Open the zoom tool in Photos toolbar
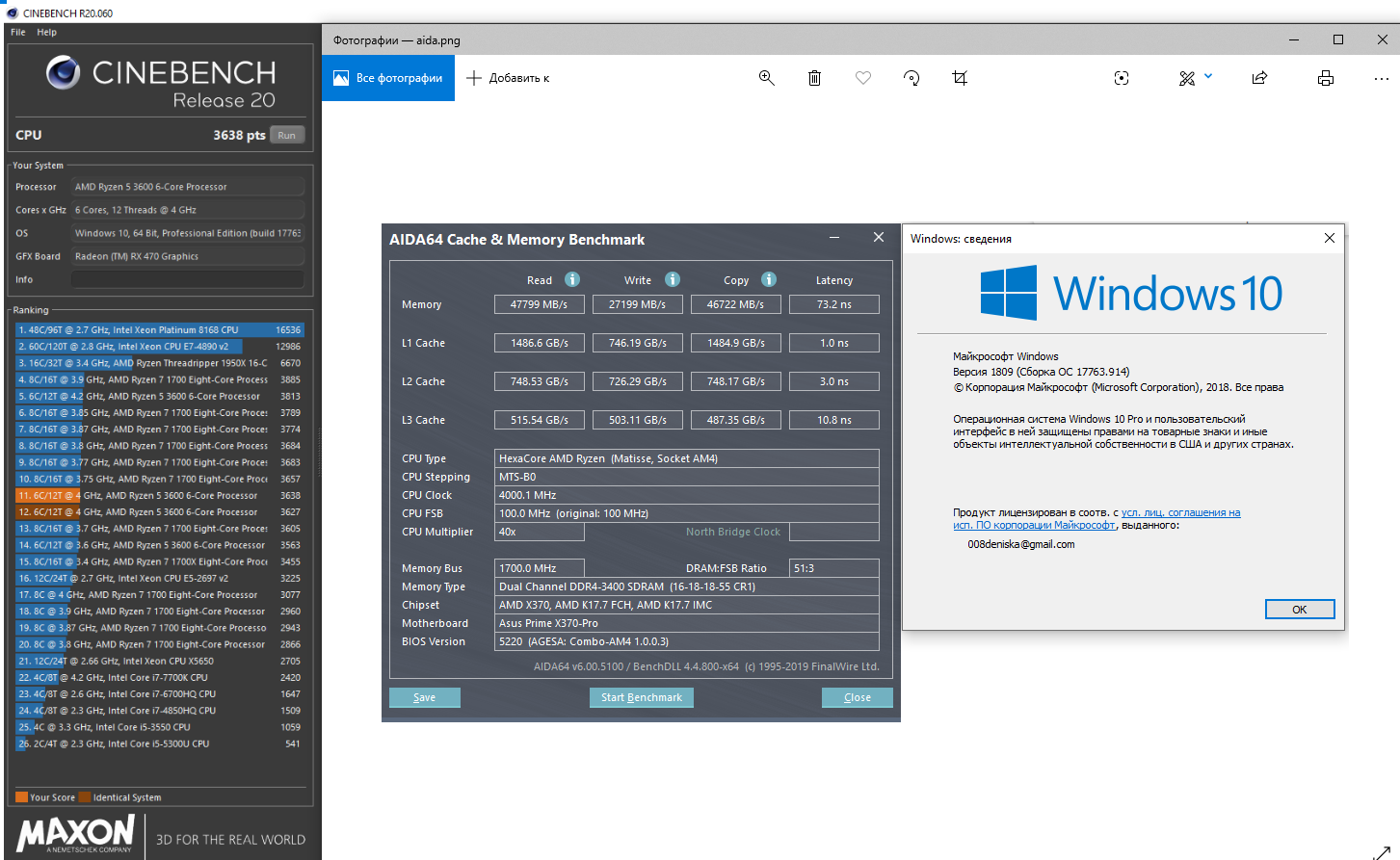The width and height of the screenshot is (1400, 860). coord(767,78)
